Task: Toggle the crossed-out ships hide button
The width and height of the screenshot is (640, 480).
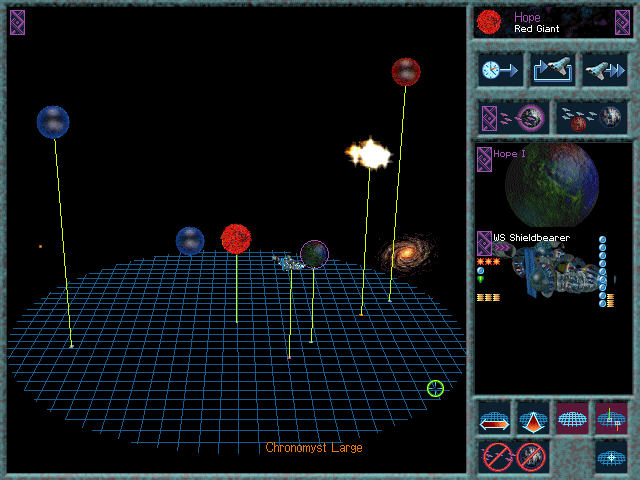Action: tap(497, 457)
